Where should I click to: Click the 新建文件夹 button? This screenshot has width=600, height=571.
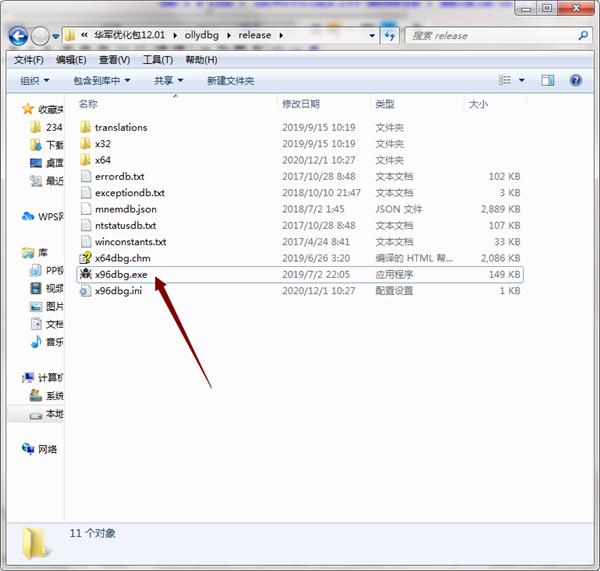tap(230, 80)
